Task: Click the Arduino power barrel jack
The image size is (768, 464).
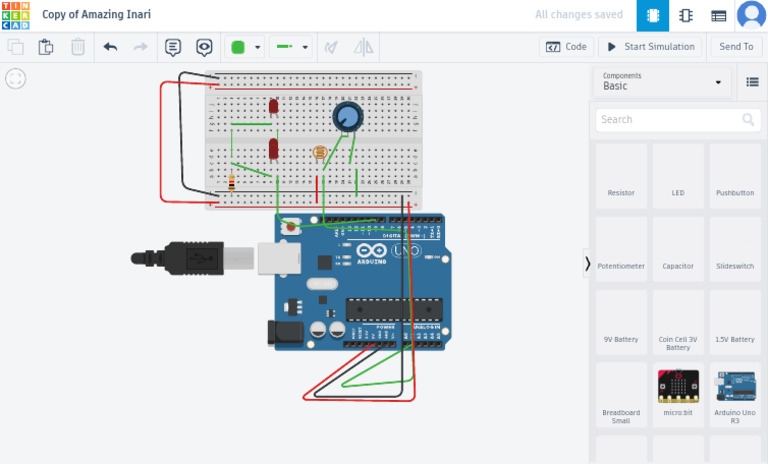Action: (x=286, y=333)
